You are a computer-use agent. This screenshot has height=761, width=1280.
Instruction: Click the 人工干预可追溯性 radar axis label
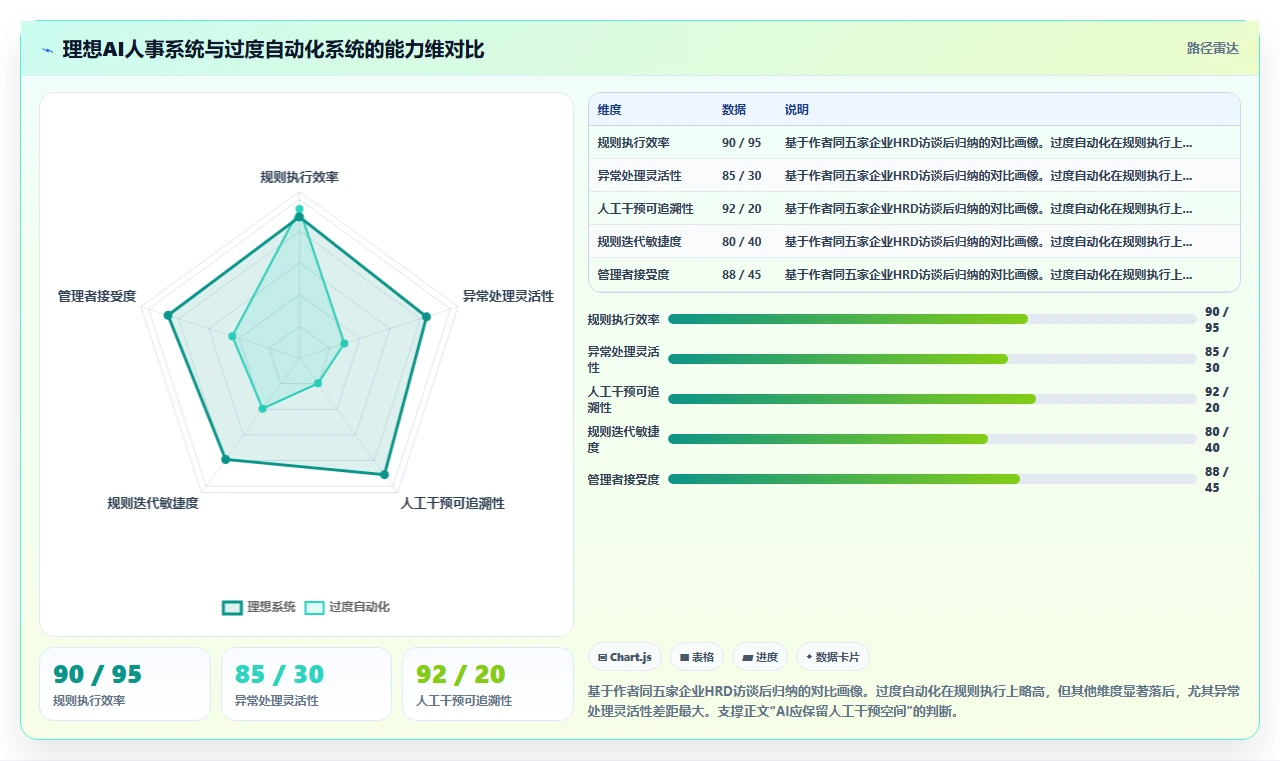pos(452,503)
